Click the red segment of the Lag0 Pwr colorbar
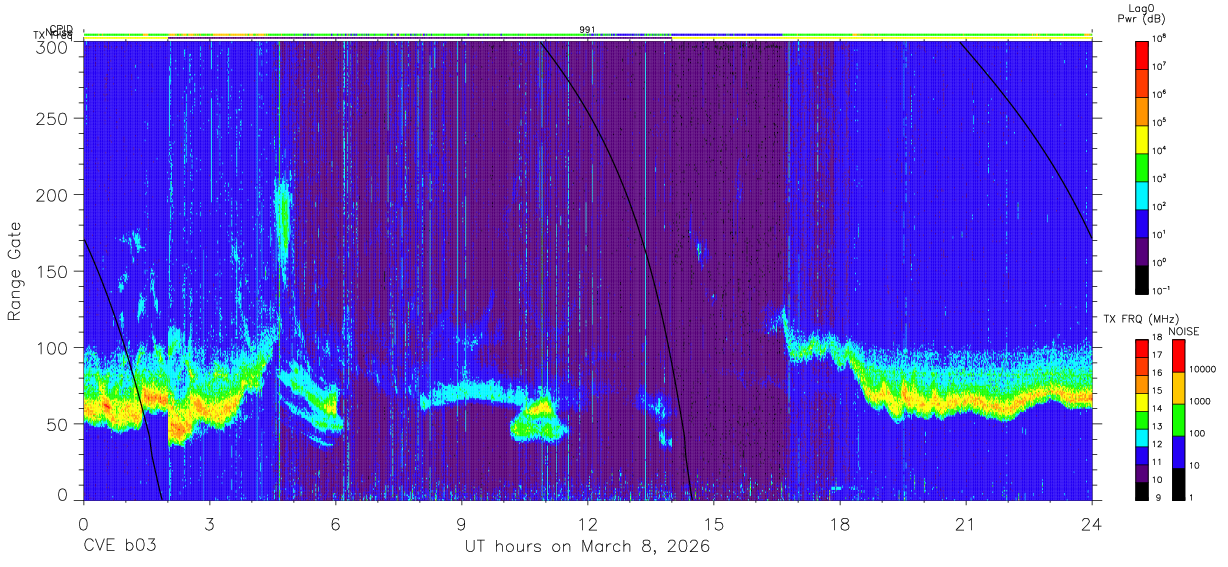Image resolution: width=1228 pixels, height=567 pixels. (x=1141, y=55)
